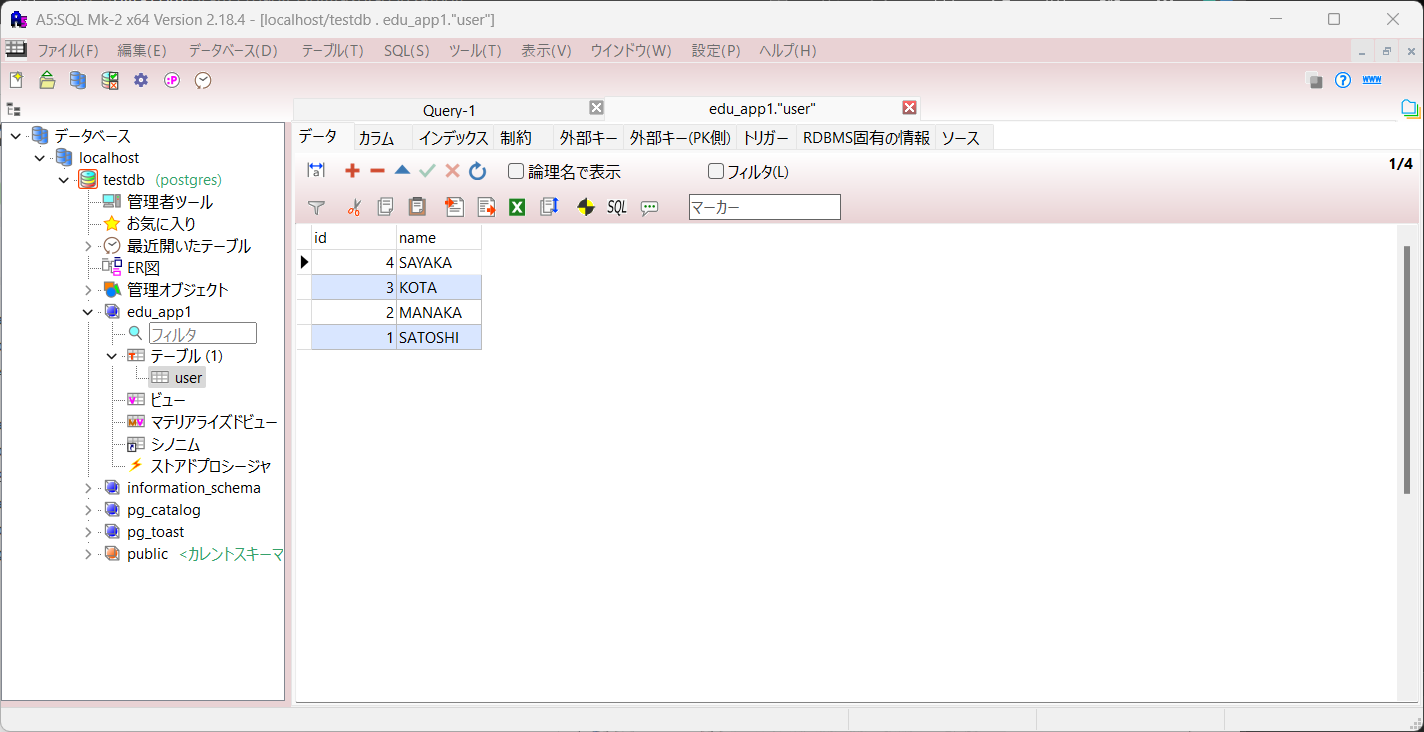Click the green speech bubble comment icon
This screenshot has height=732, width=1424.
(650, 207)
